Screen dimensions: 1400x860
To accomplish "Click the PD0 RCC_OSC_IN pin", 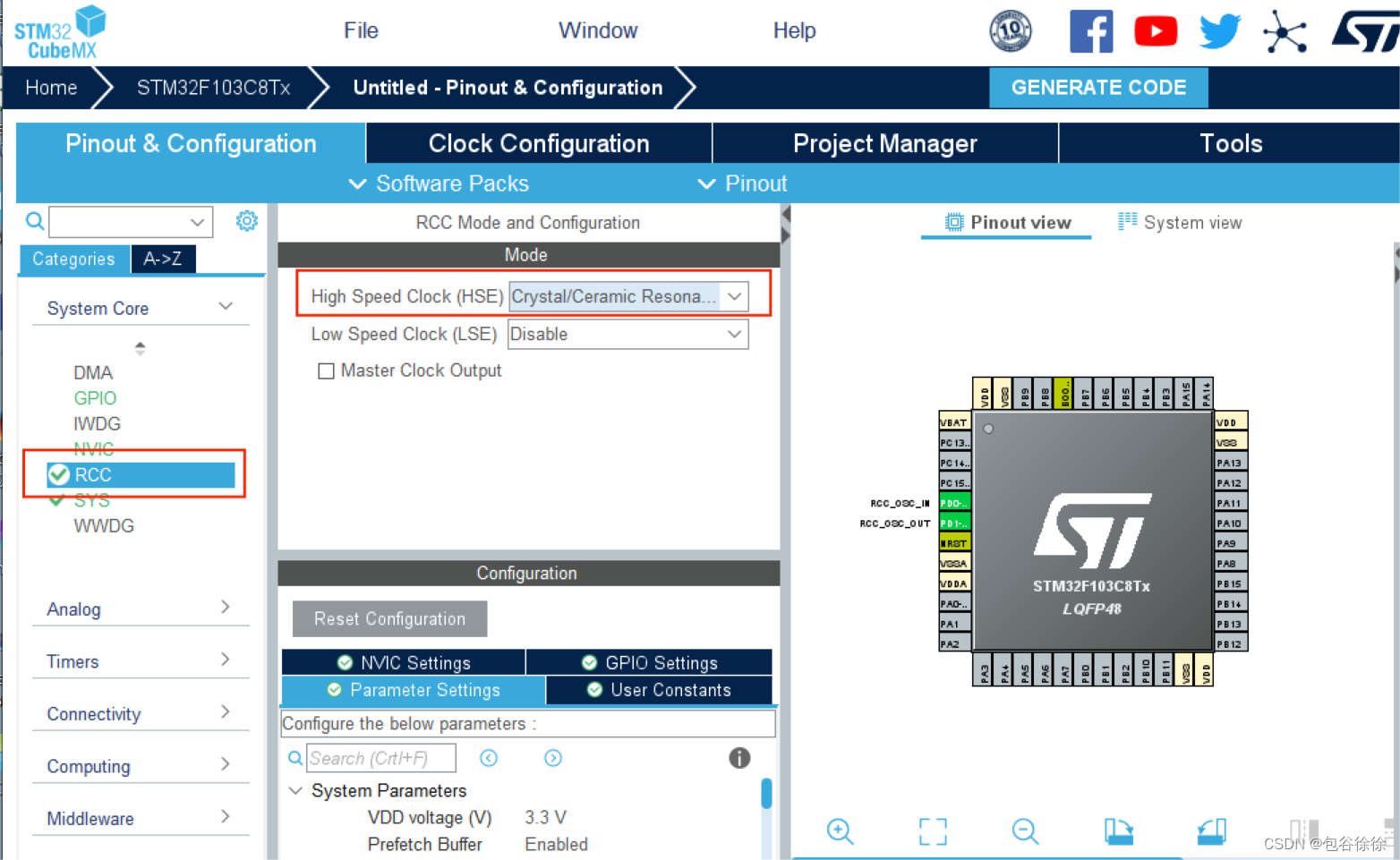I will tap(955, 503).
